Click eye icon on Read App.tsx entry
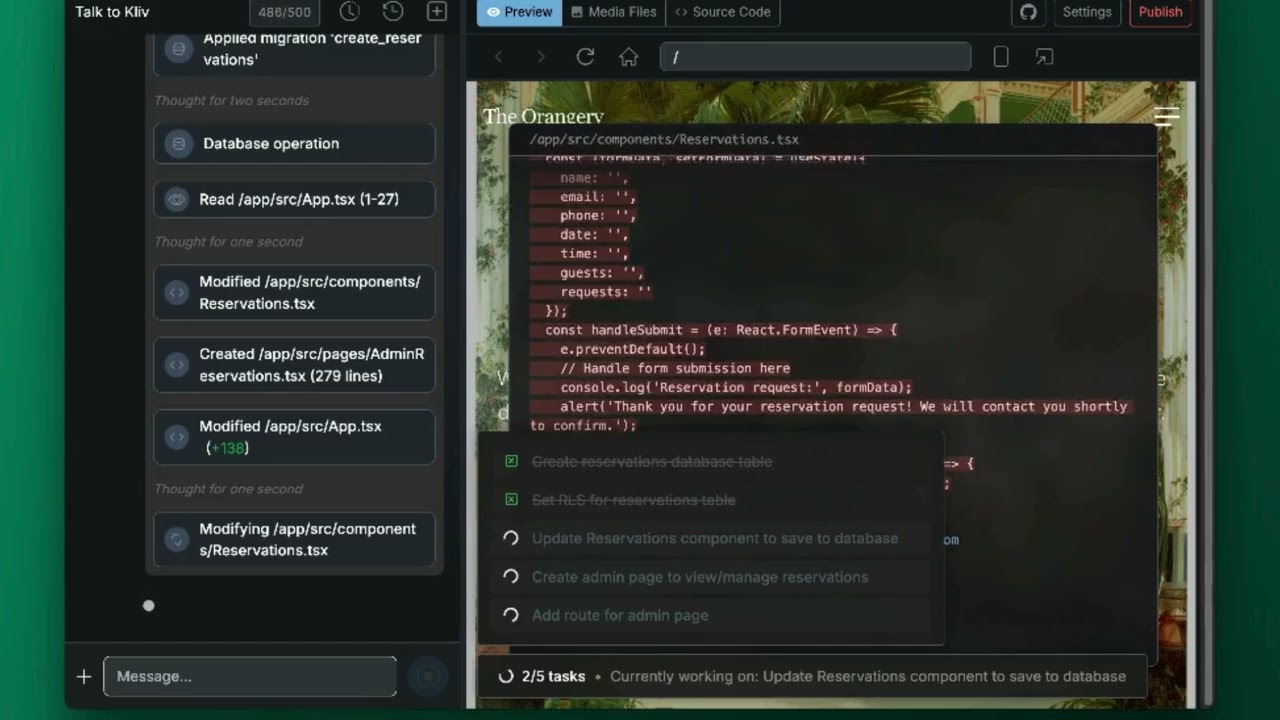The image size is (1280, 720). [x=177, y=199]
